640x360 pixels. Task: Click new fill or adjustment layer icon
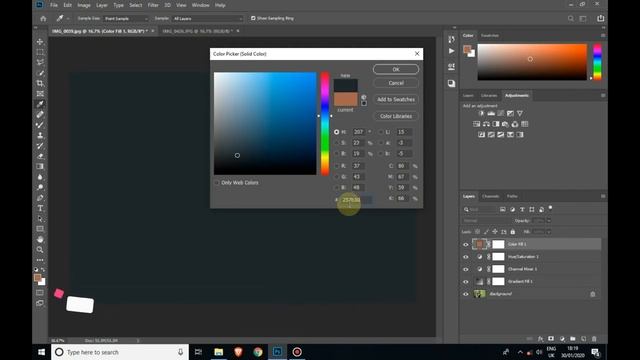click(x=562, y=339)
